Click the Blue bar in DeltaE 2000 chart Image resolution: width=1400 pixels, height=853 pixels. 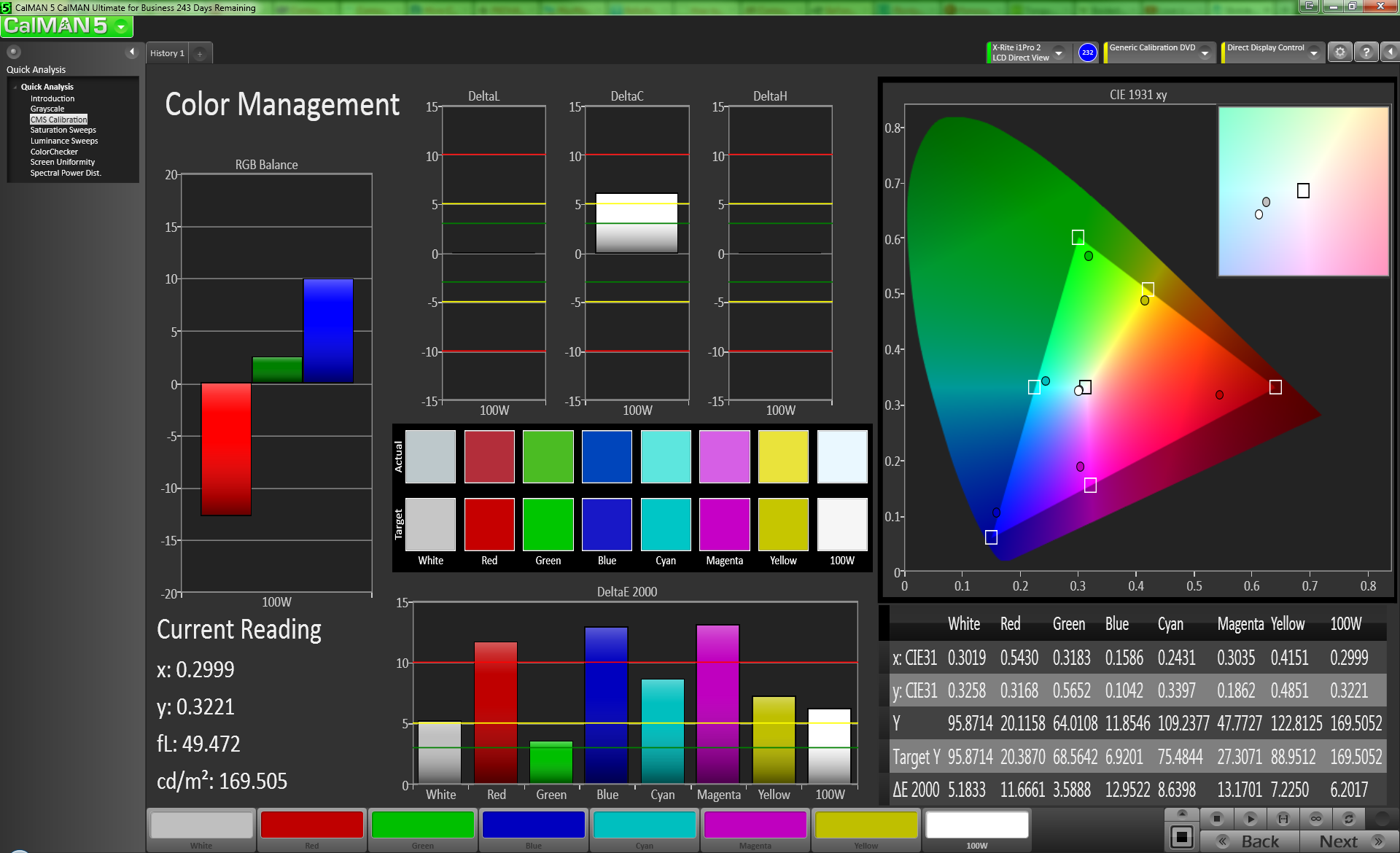click(606, 705)
